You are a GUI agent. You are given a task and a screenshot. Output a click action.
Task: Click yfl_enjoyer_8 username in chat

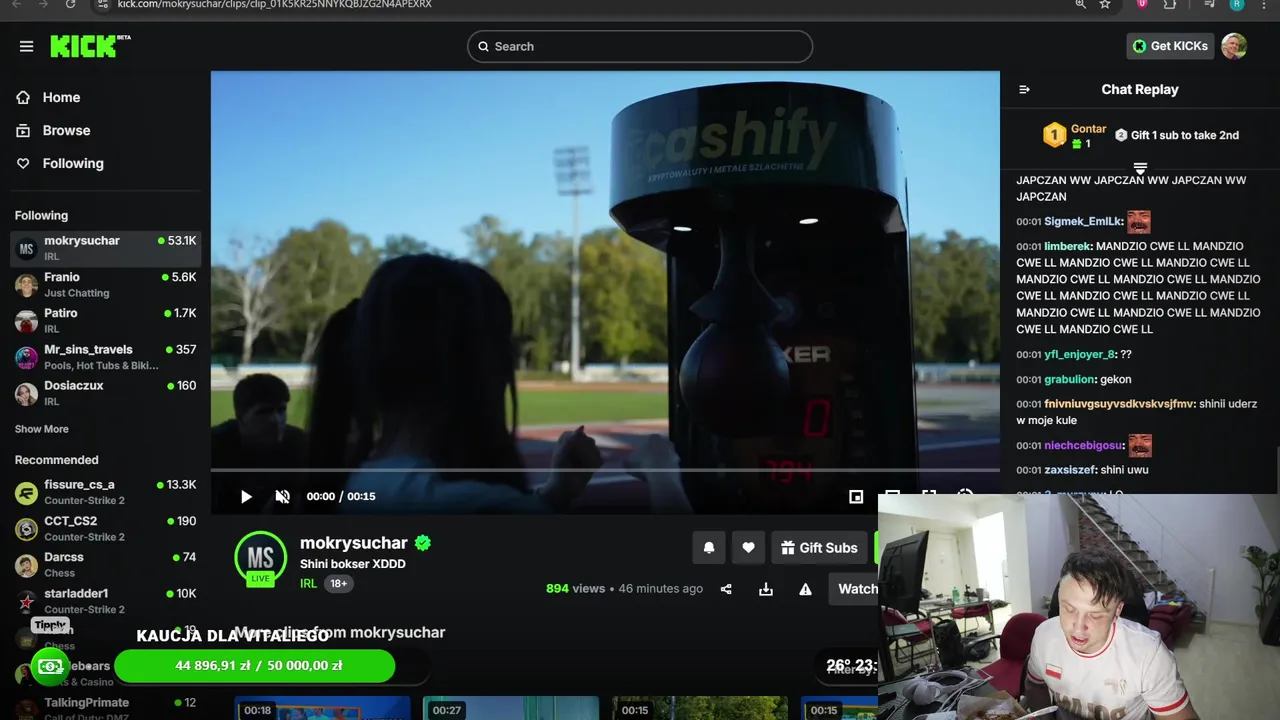1079,354
